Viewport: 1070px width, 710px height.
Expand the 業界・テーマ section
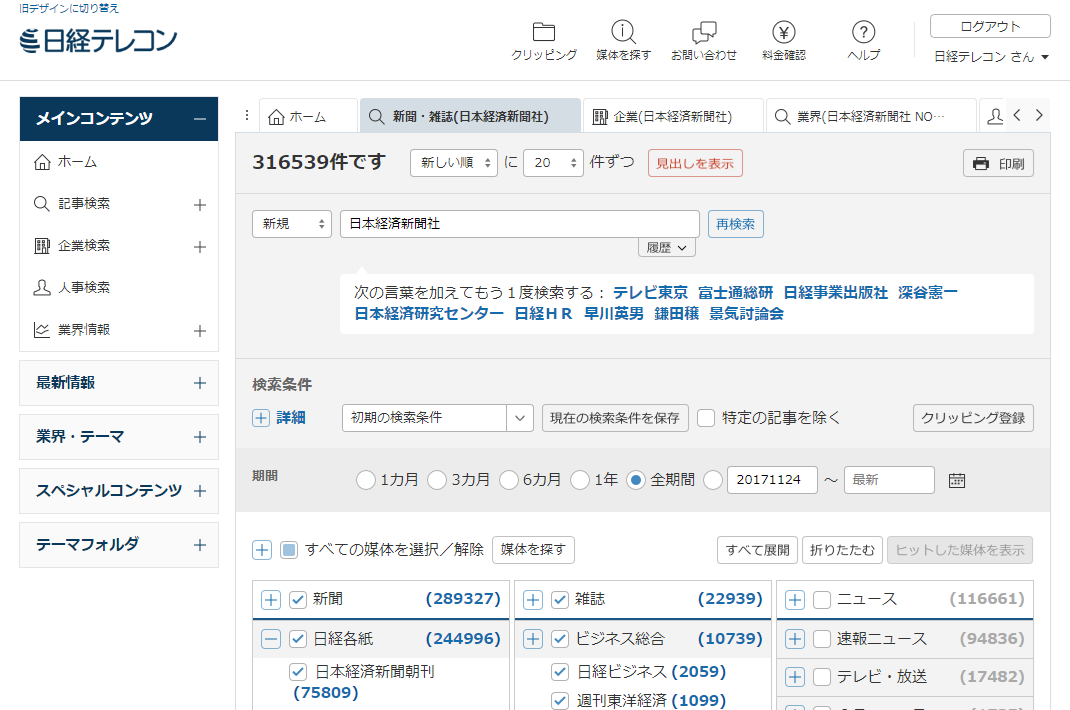coord(199,437)
